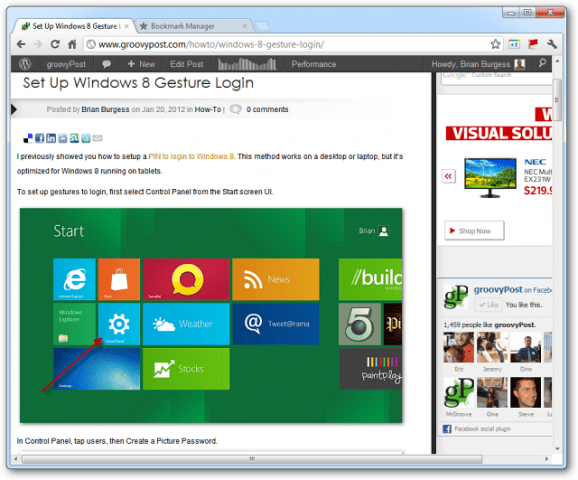Image resolution: width=578 pixels, height=480 pixels.
Task: Click the admin bar search magnifier
Action: click(x=542, y=63)
